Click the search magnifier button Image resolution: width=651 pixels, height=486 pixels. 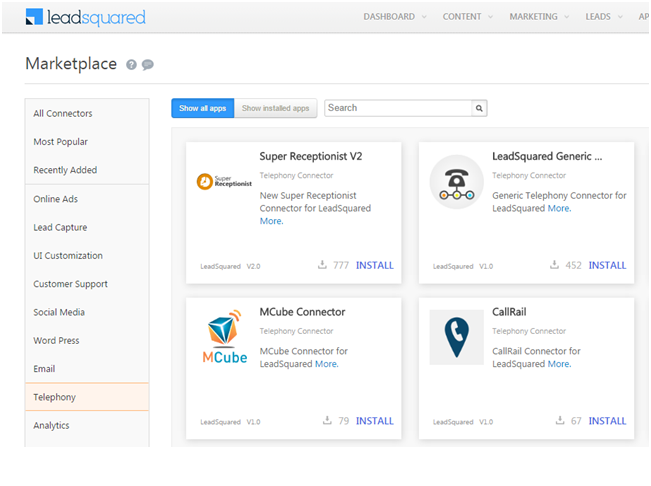coord(479,108)
